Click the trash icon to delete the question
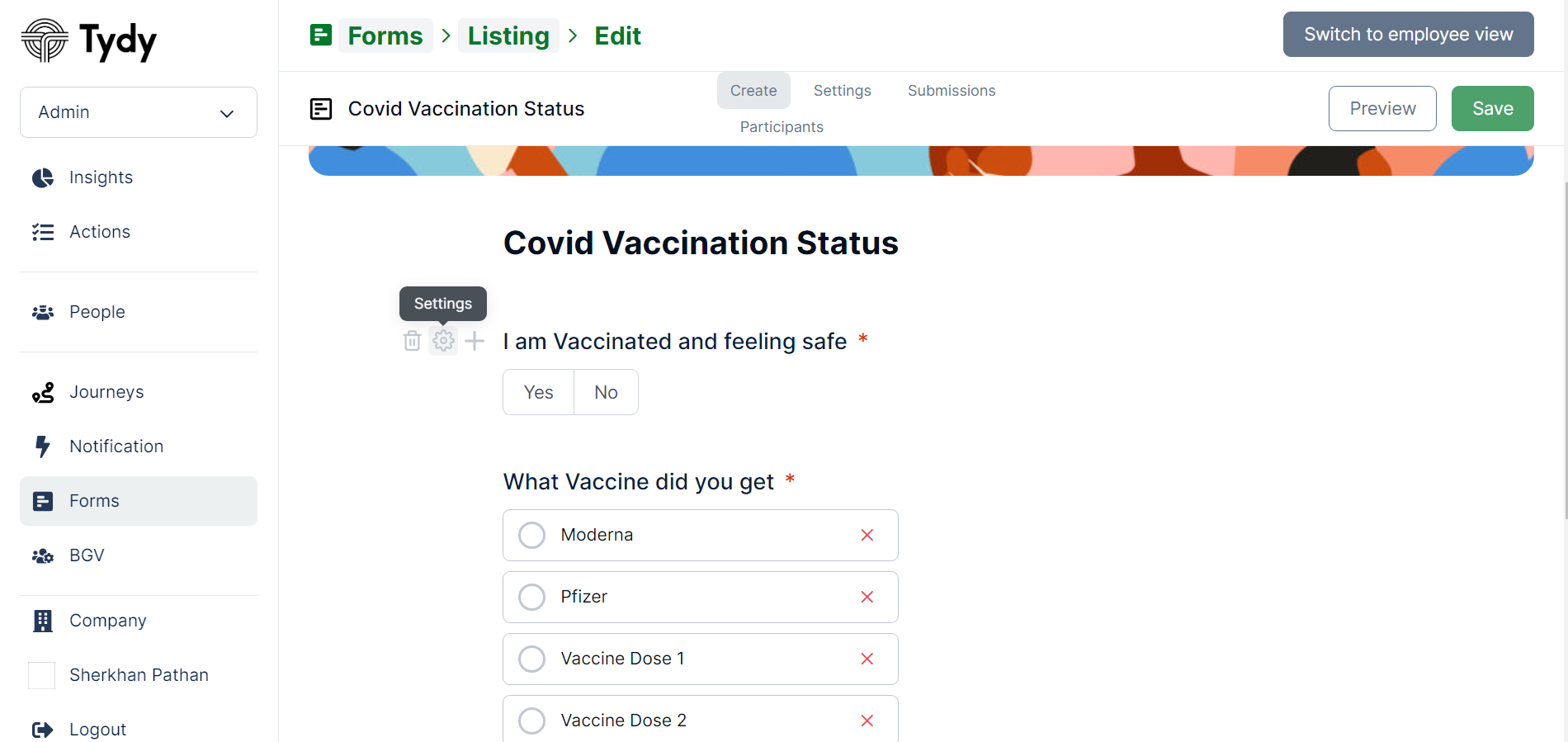This screenshot has height=742, width=1568. click(x=412, y=341)
